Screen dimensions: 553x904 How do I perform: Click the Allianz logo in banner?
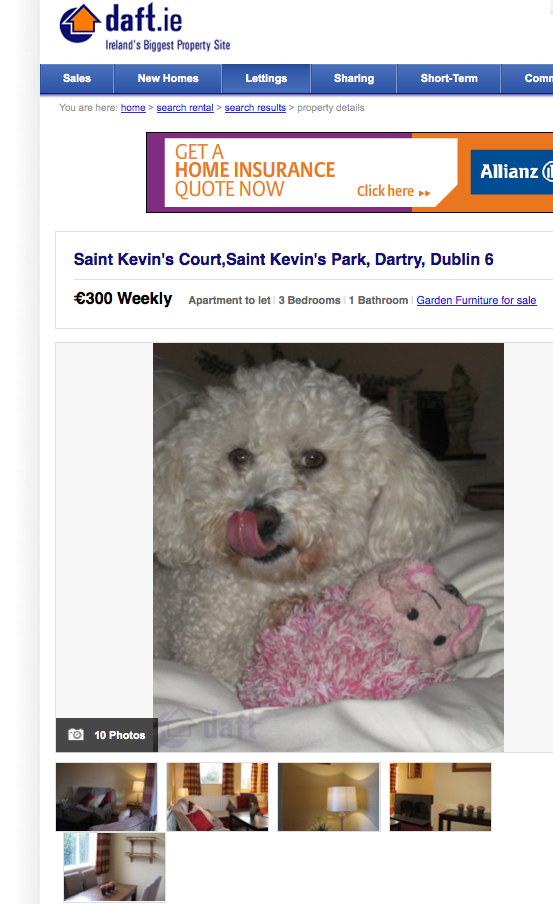[x=511, y=172]
